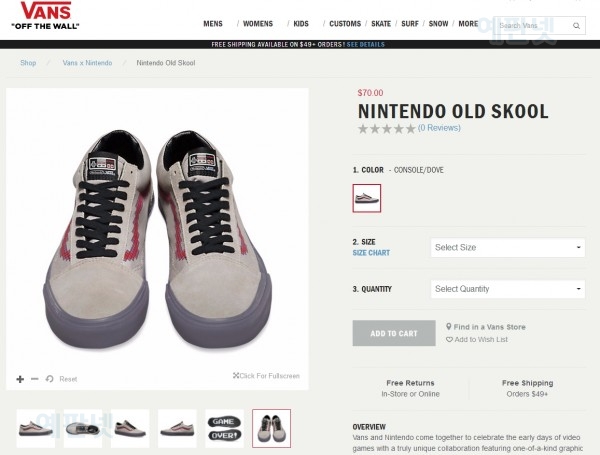The width and height of the screenshot is (600, 455).
Task: Open the More menu
Action: (x=468, y=24)
